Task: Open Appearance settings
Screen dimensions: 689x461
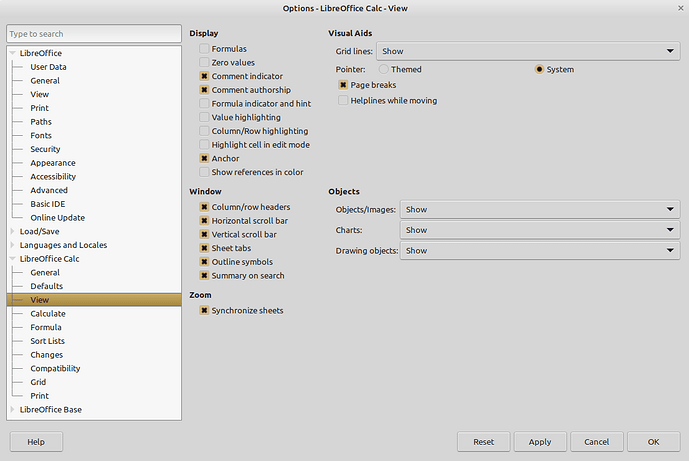Action: point(53,163)
